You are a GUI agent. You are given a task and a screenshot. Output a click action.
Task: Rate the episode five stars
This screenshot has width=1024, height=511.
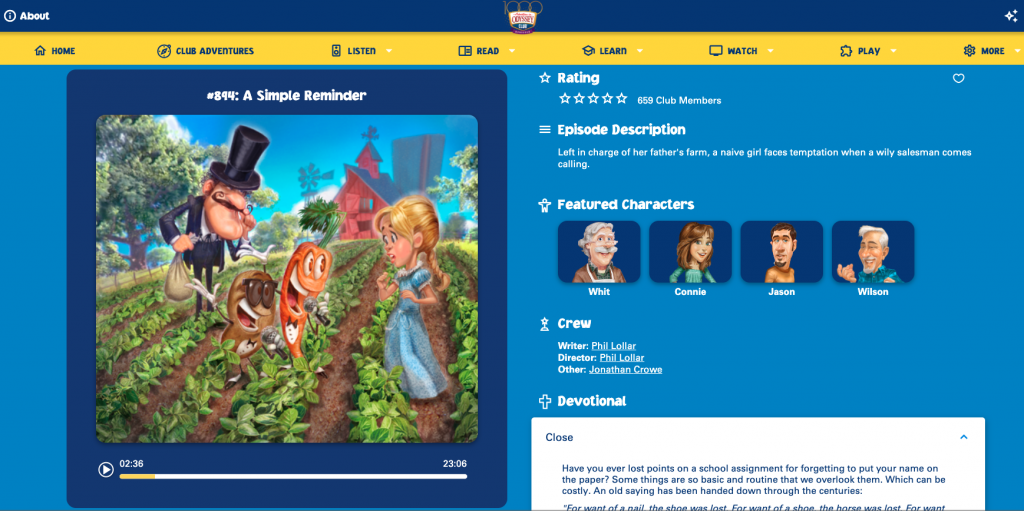coord(622,99)
